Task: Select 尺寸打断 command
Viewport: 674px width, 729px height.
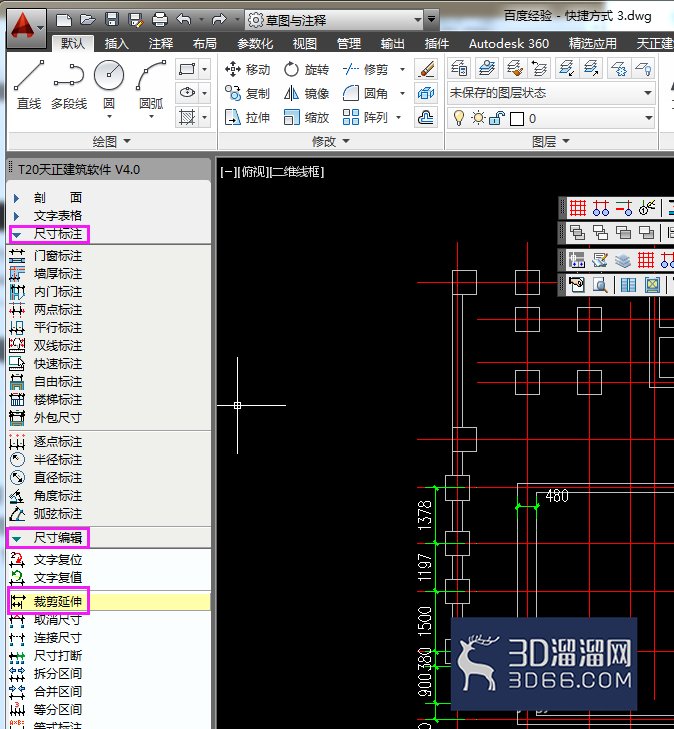Action: pos(58,656)
